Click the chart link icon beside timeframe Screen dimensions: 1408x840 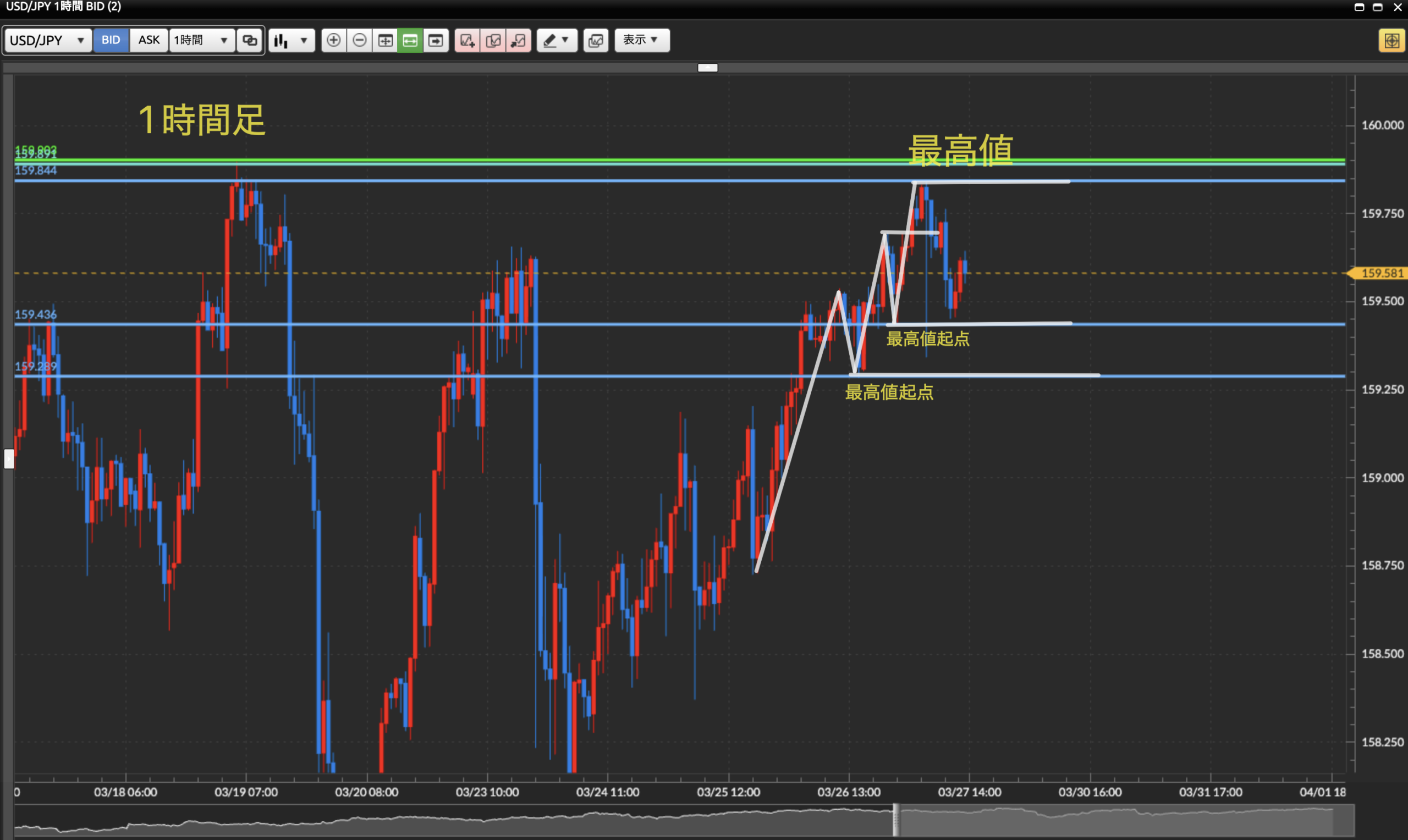coord(250,40)
